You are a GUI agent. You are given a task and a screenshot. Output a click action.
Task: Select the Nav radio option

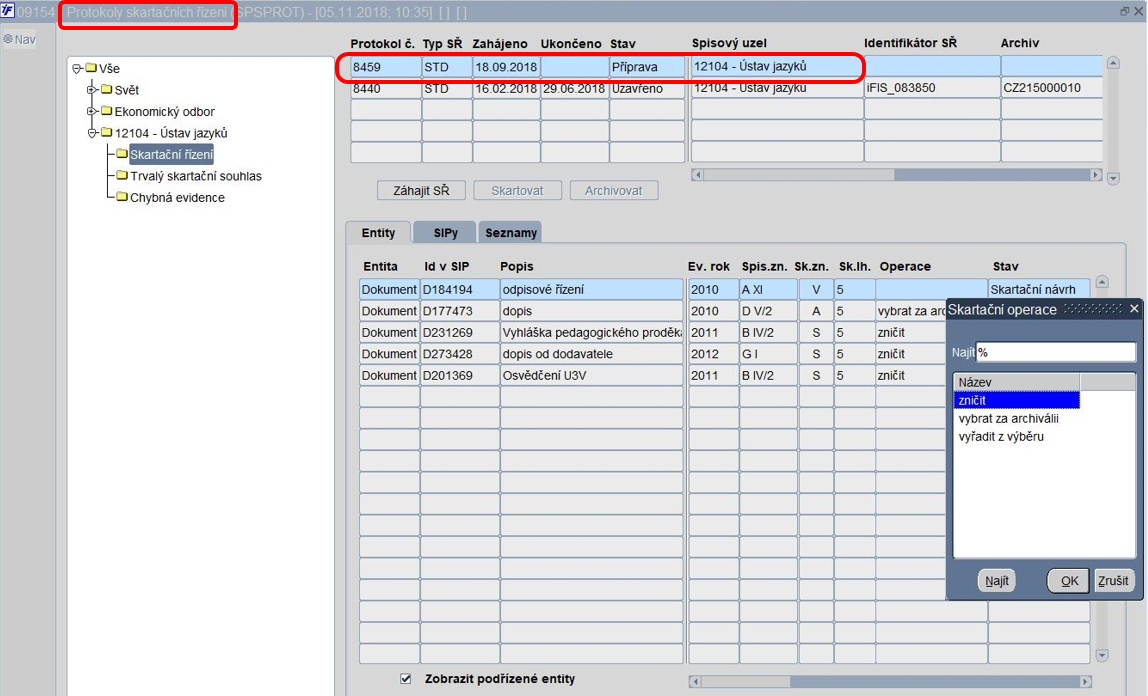(8, 39)
